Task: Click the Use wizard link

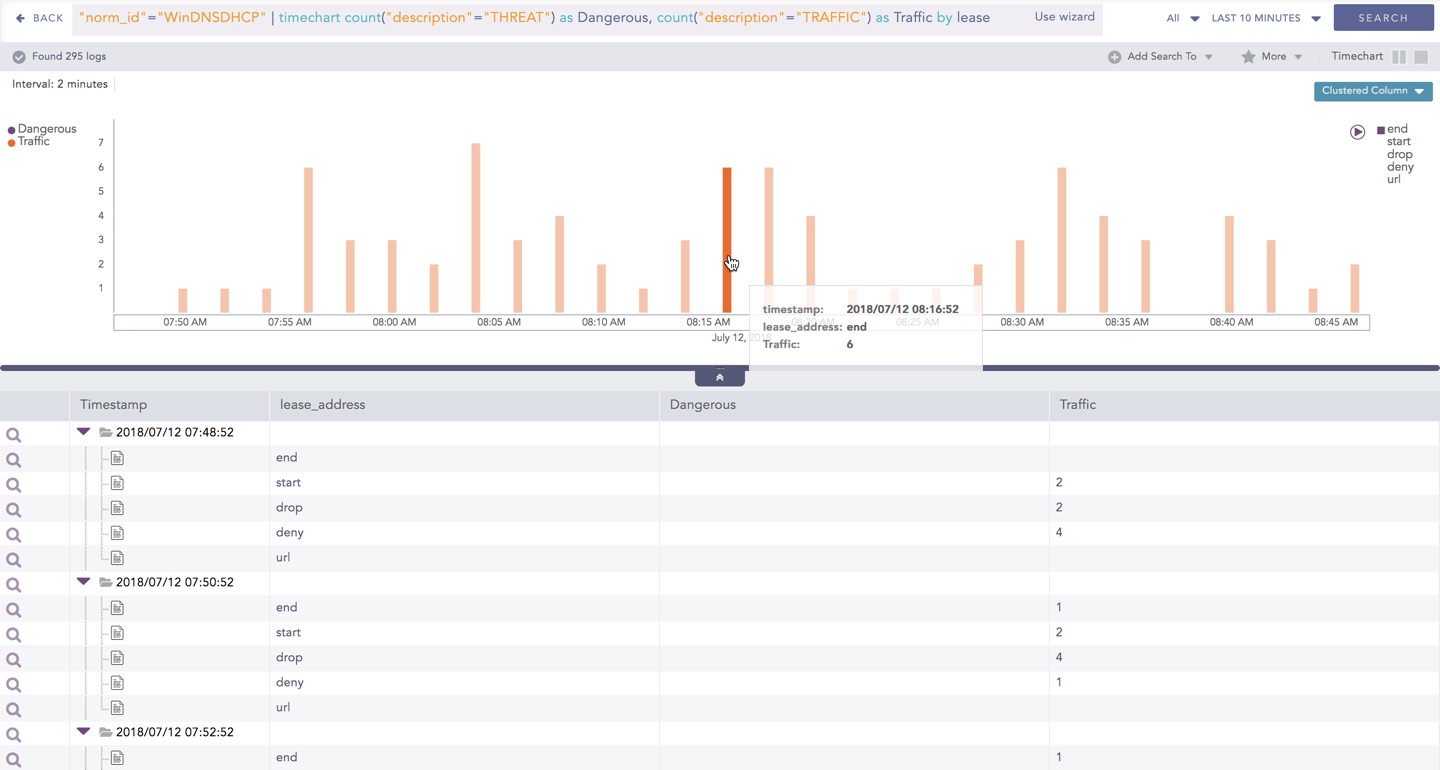Action: 1064,17
